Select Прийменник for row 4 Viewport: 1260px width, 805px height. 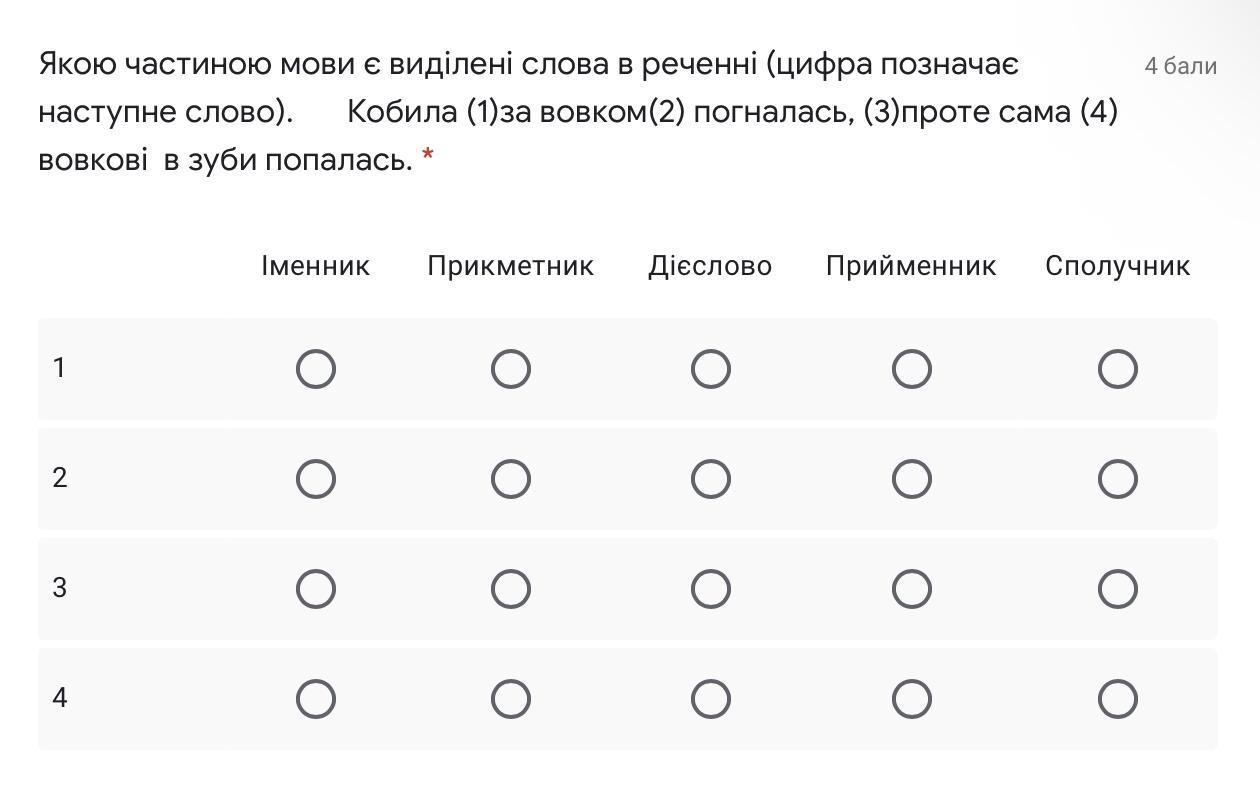click(x=911, y=699)
